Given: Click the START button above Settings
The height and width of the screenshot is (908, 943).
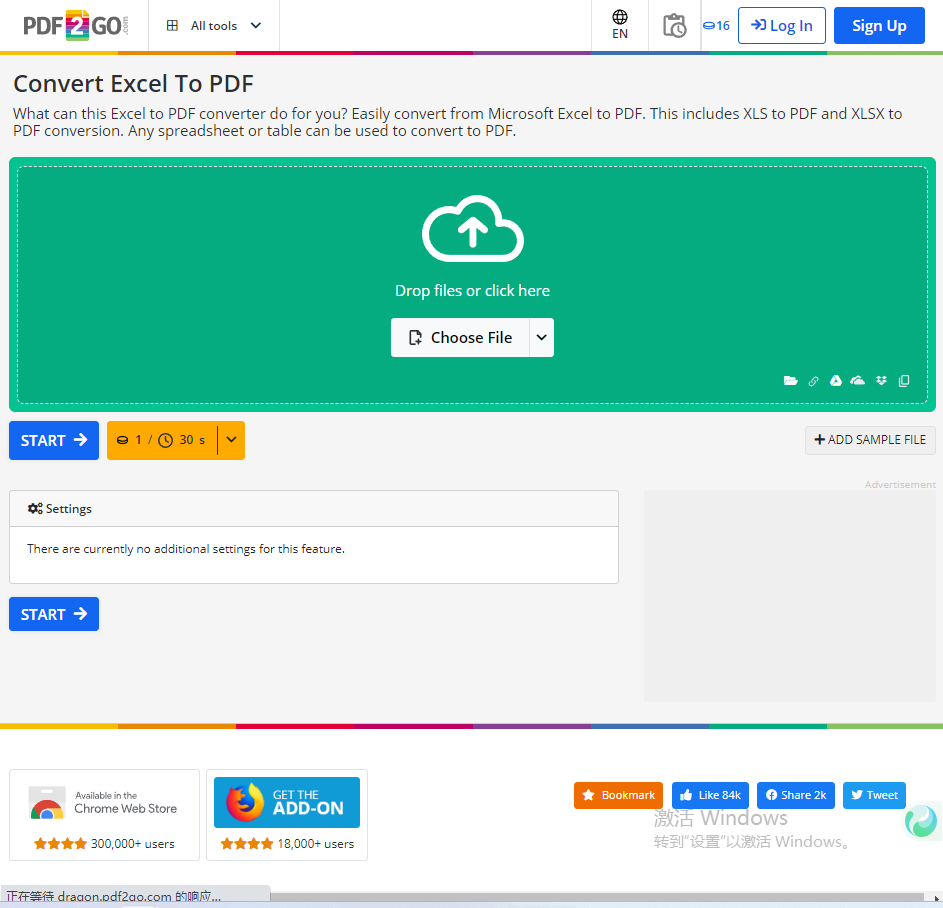Looking at the screenshot, I should point(54,440).
